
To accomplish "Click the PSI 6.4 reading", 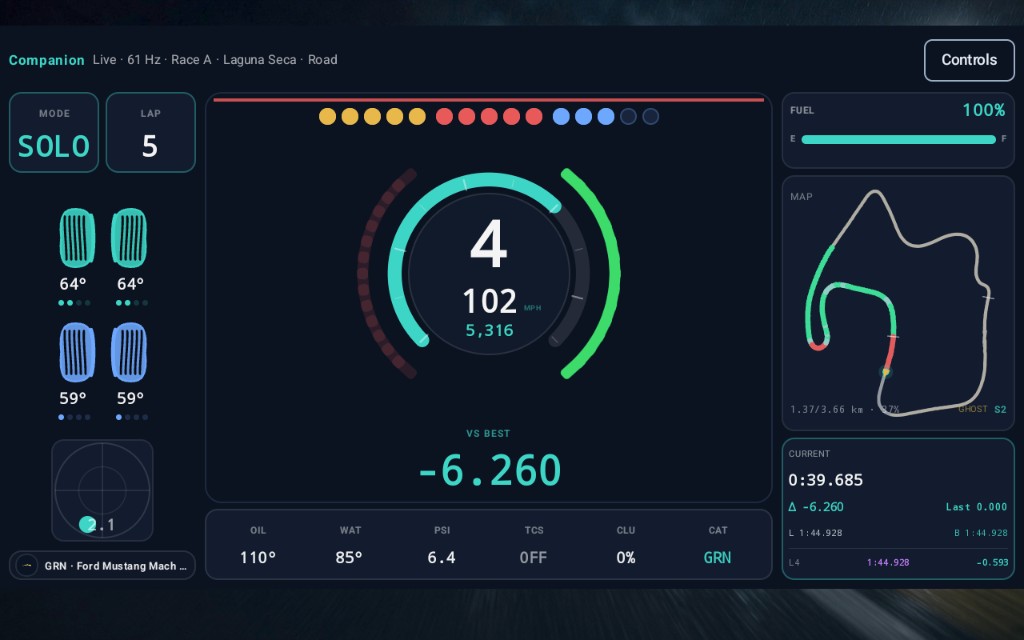I will (x=441, y=545).
